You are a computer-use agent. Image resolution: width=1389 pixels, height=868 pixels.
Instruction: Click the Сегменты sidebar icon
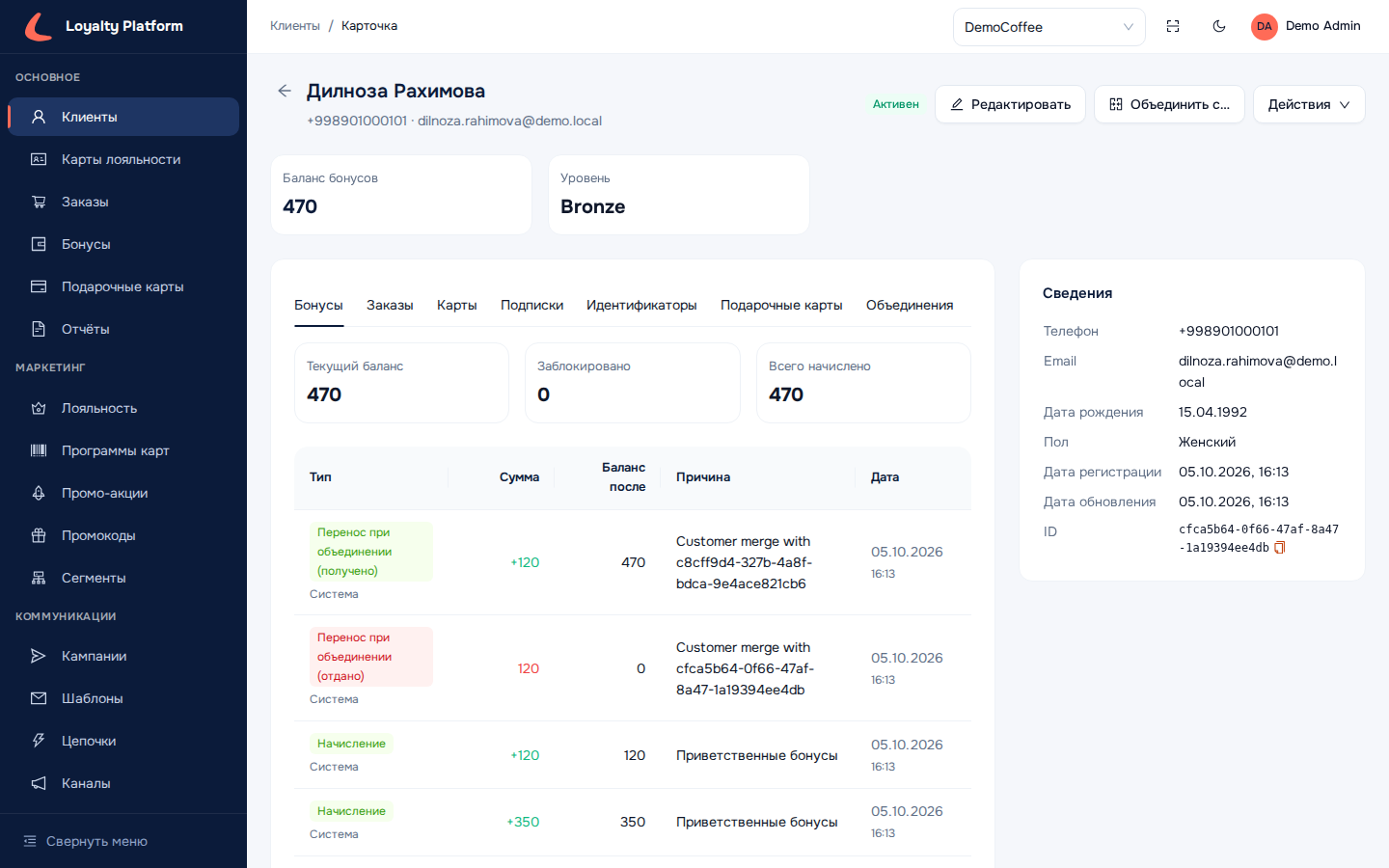coord(39,578)
